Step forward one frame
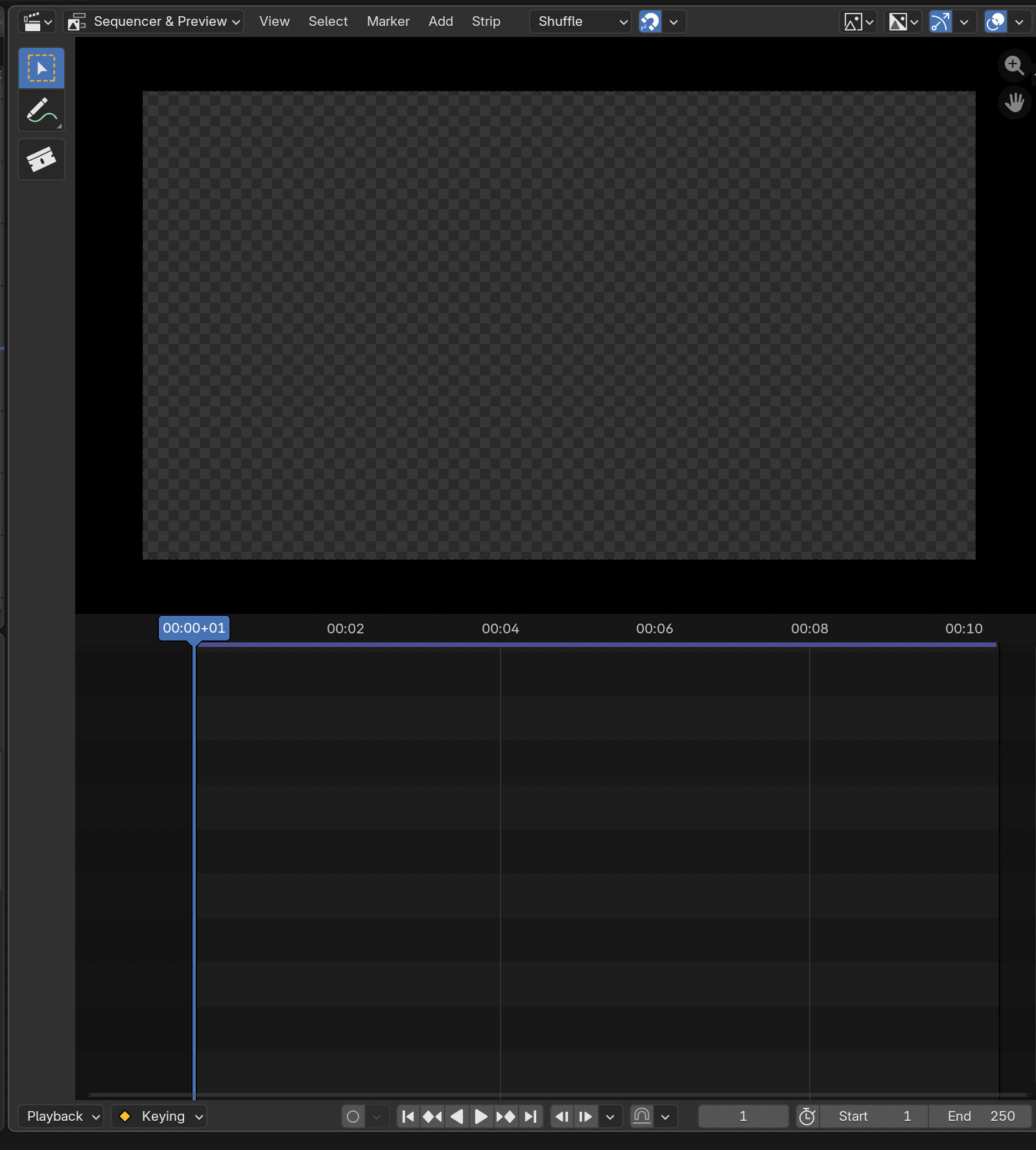Screen dimensions: 1036x1150 [x=585, y=1116]
